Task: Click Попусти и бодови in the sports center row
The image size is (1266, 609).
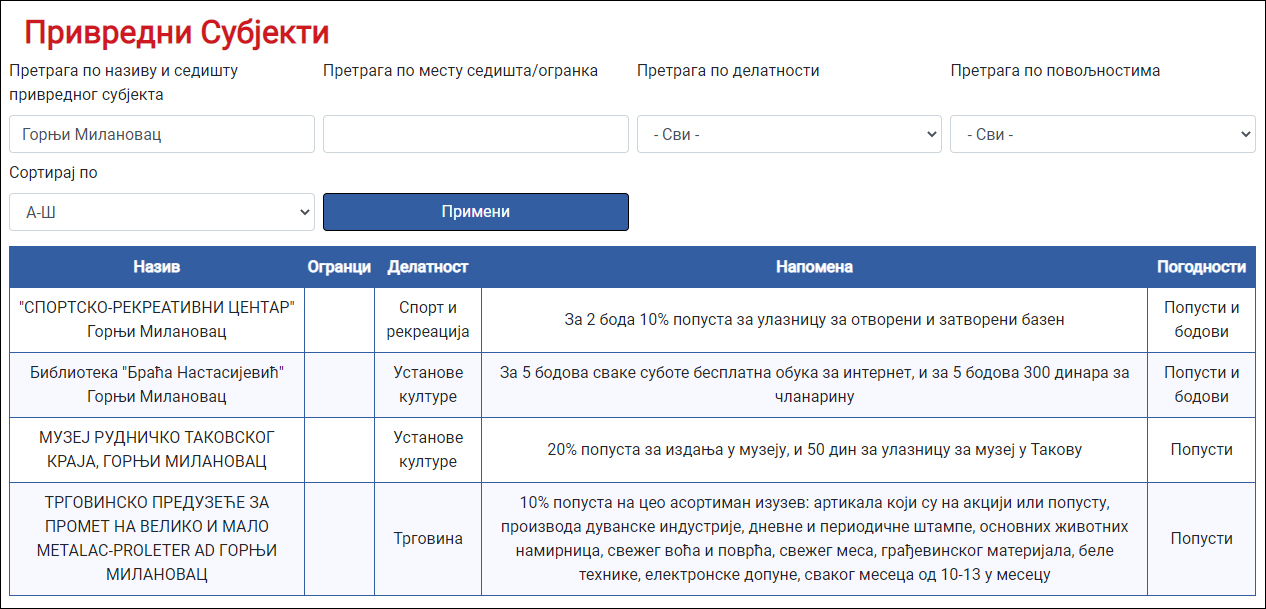Action: pyautogui.click(x=1202, y=320)
